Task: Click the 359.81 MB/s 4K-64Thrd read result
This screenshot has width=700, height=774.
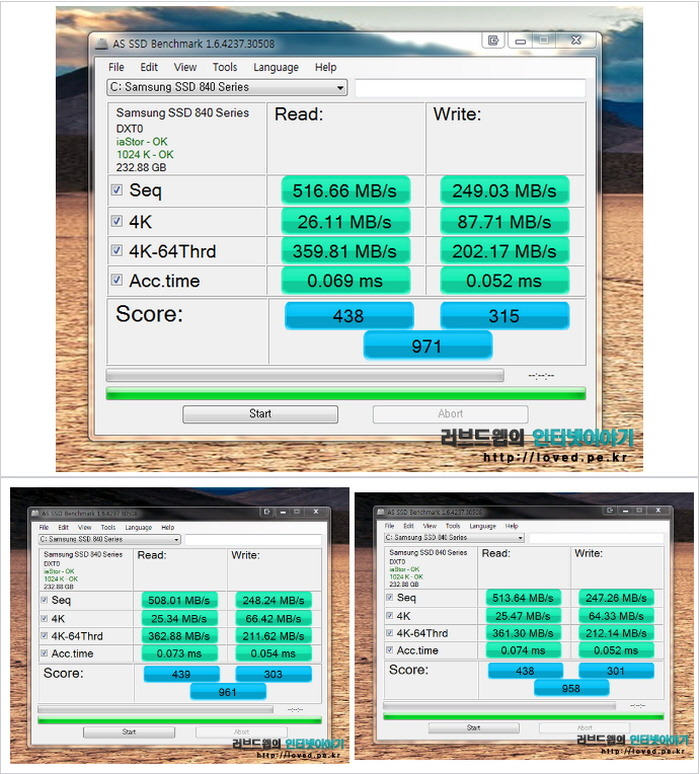Action: [x=345, y=251]
